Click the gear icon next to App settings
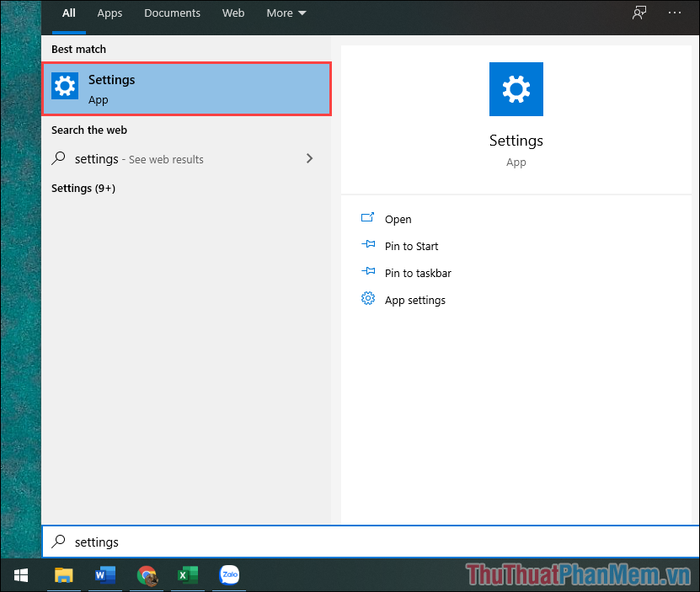The image size is (700, 592). 368,298
